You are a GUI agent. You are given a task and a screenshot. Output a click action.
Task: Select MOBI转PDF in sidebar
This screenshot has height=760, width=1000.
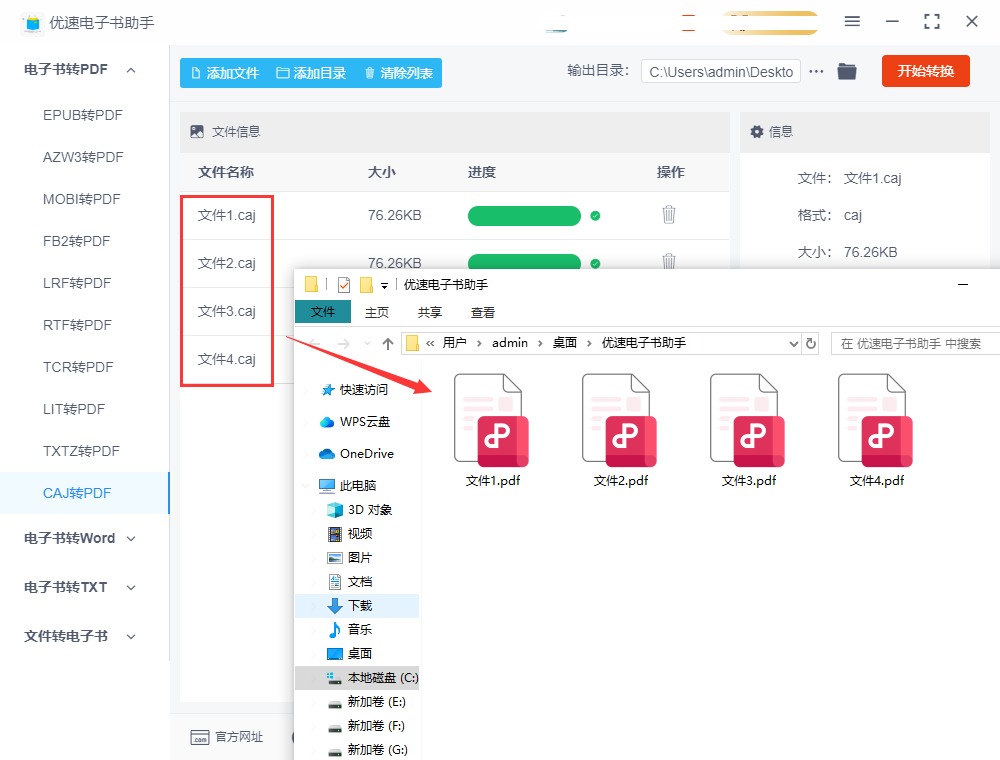[82, 200]
